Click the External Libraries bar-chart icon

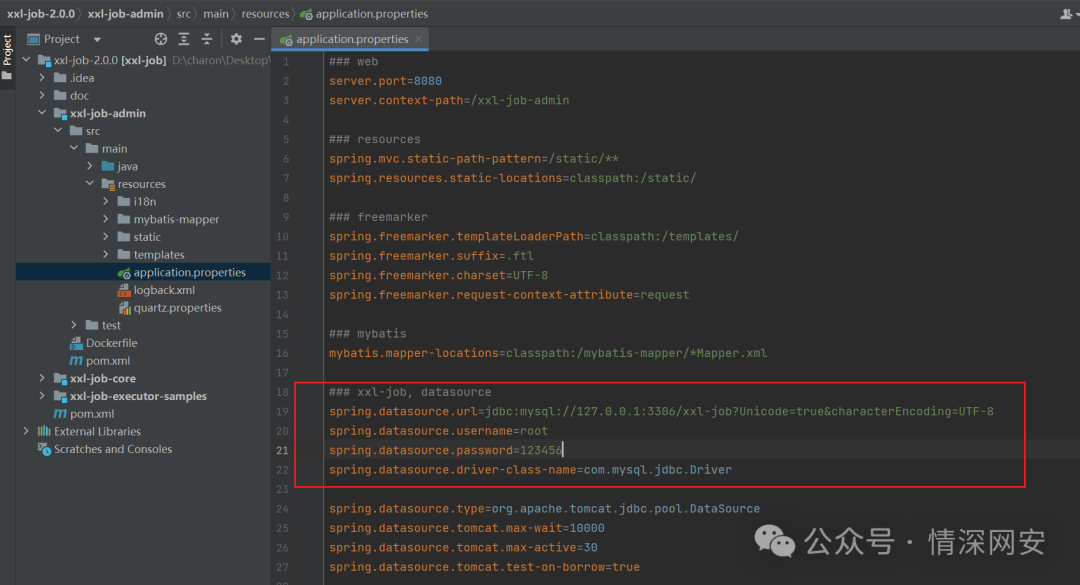pos(44,431)
